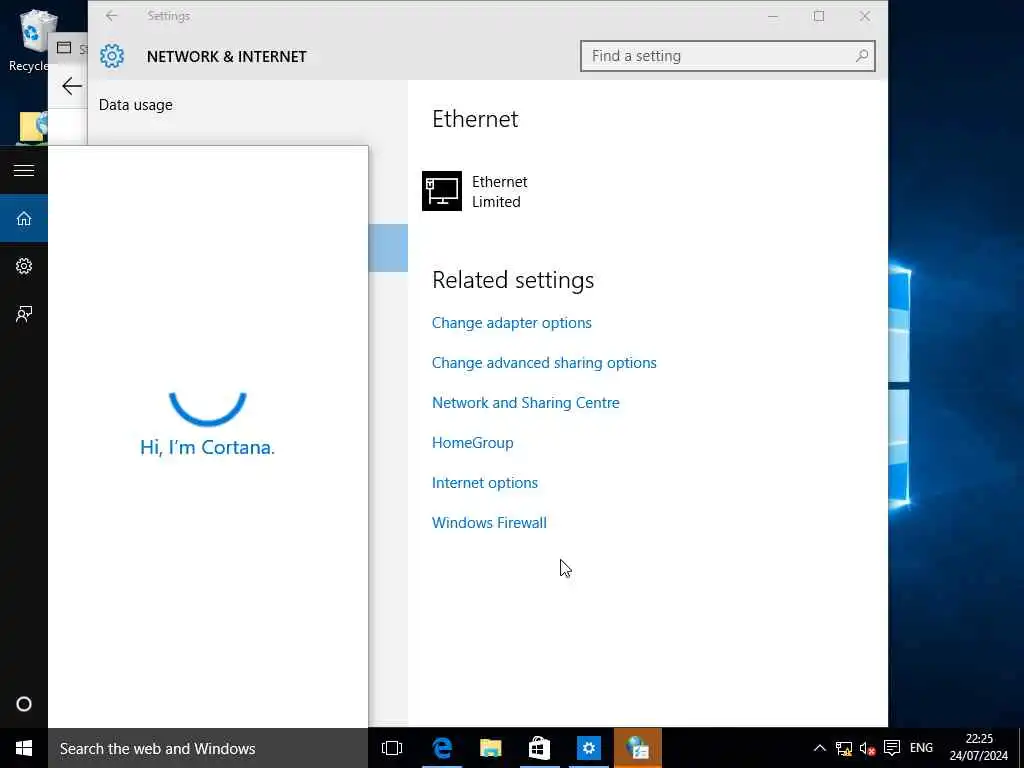Click the Ethernet adapter icon
The width and height of the screenshot is (1024, 768).
(x=442, y=191)
